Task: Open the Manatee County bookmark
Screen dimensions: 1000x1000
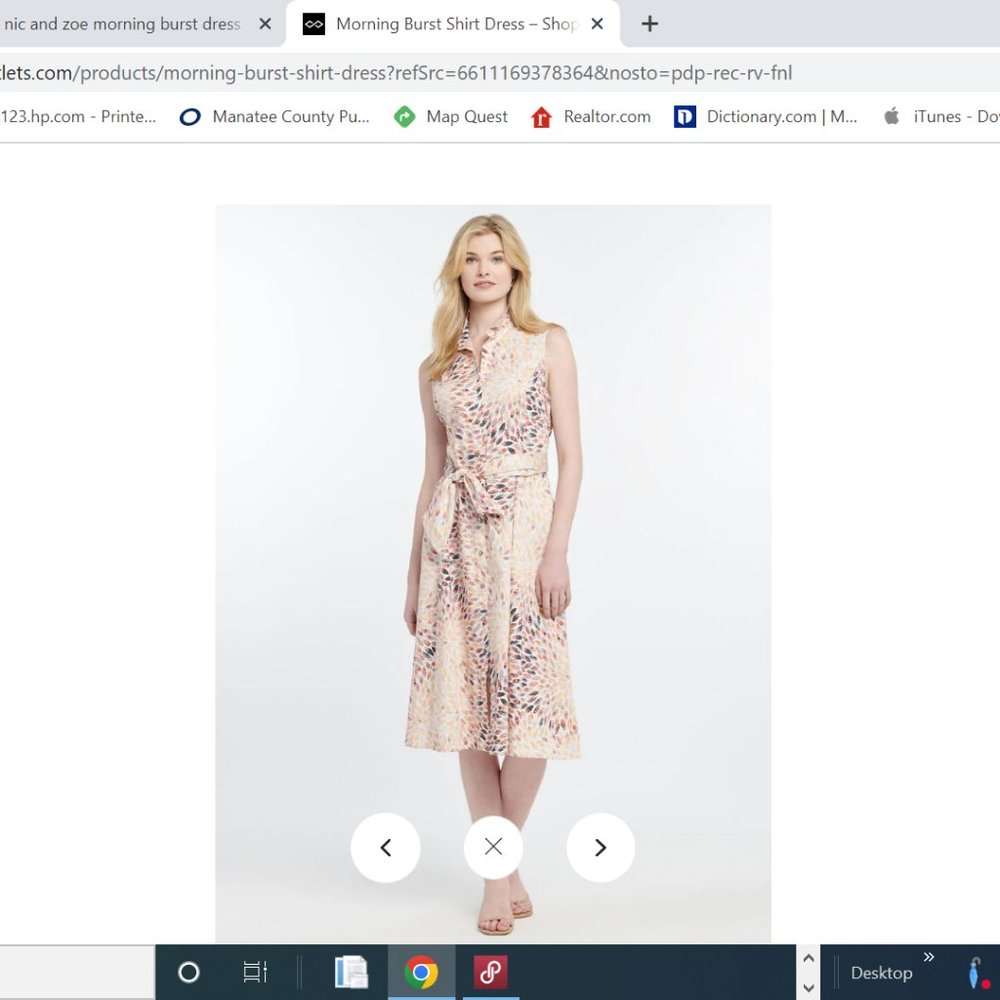Action: (275, 117)
